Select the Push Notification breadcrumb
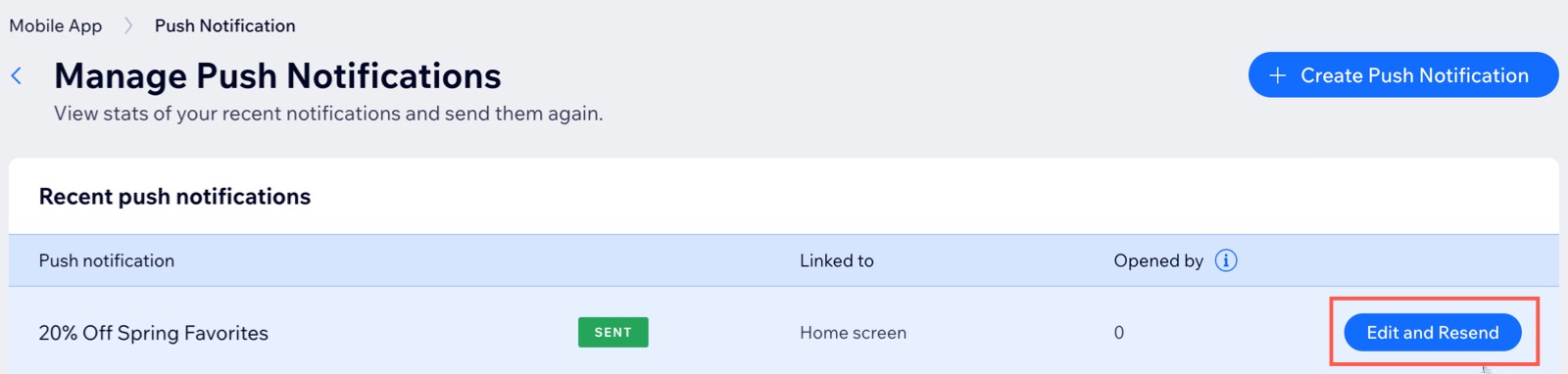Screen dimensions: 1568x374 (x=224, y=25)
